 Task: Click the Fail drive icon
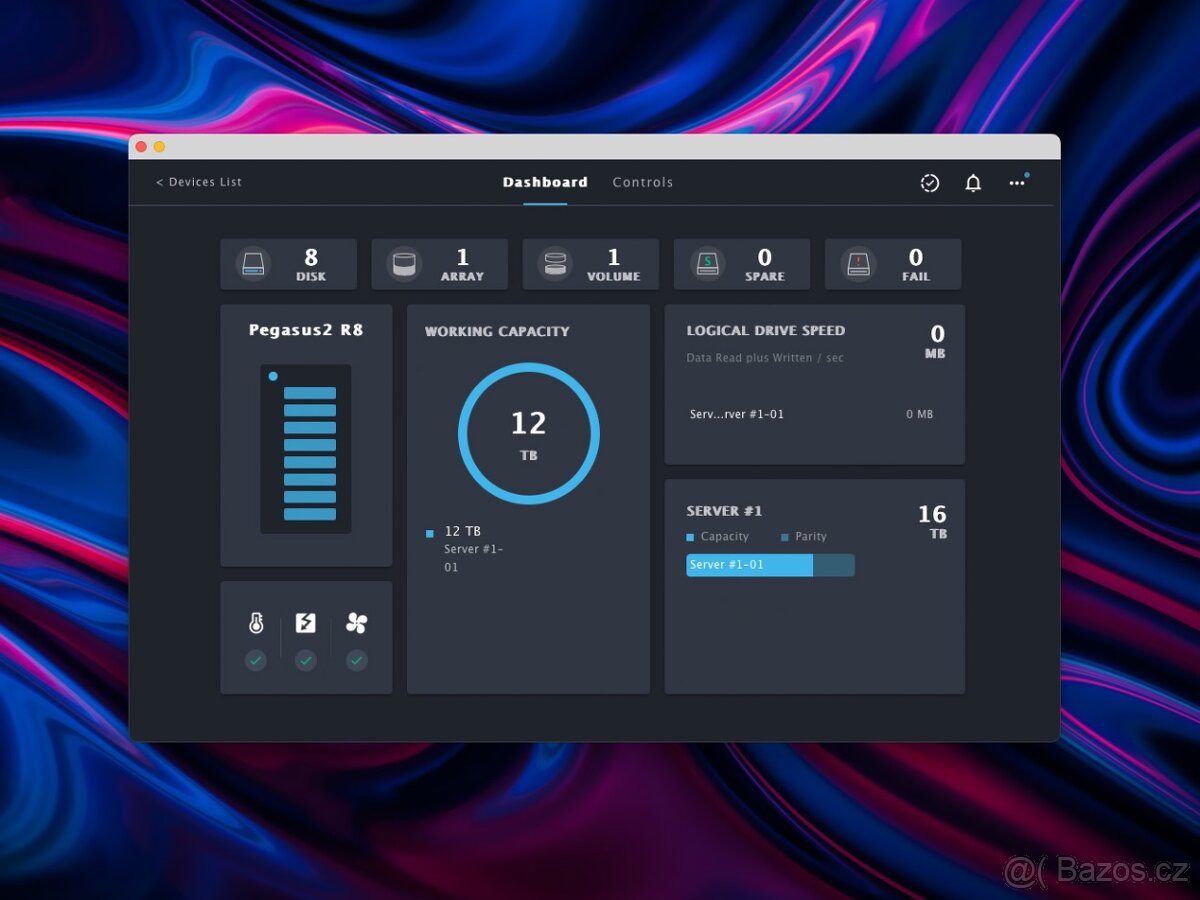pos(858,264)
